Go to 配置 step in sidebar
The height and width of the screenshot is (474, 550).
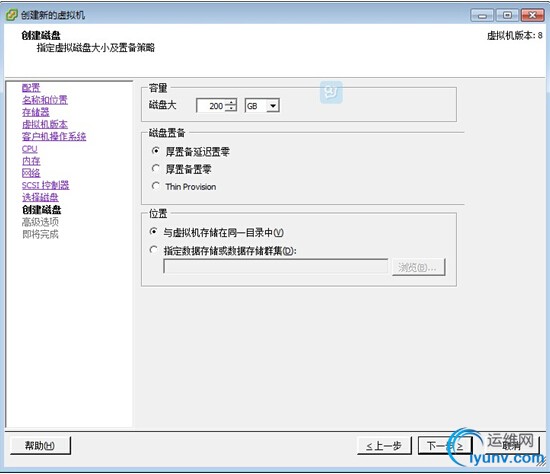pos(31,87)
